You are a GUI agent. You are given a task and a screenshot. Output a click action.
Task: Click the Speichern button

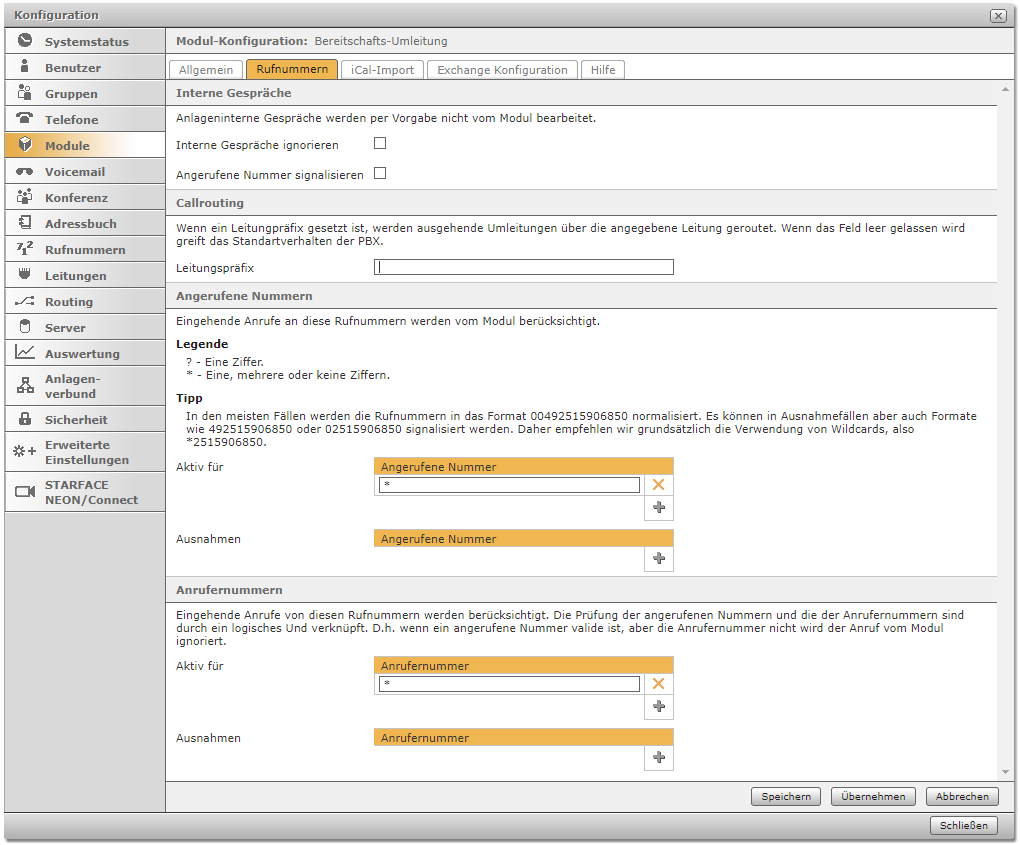tap(785, 797)
